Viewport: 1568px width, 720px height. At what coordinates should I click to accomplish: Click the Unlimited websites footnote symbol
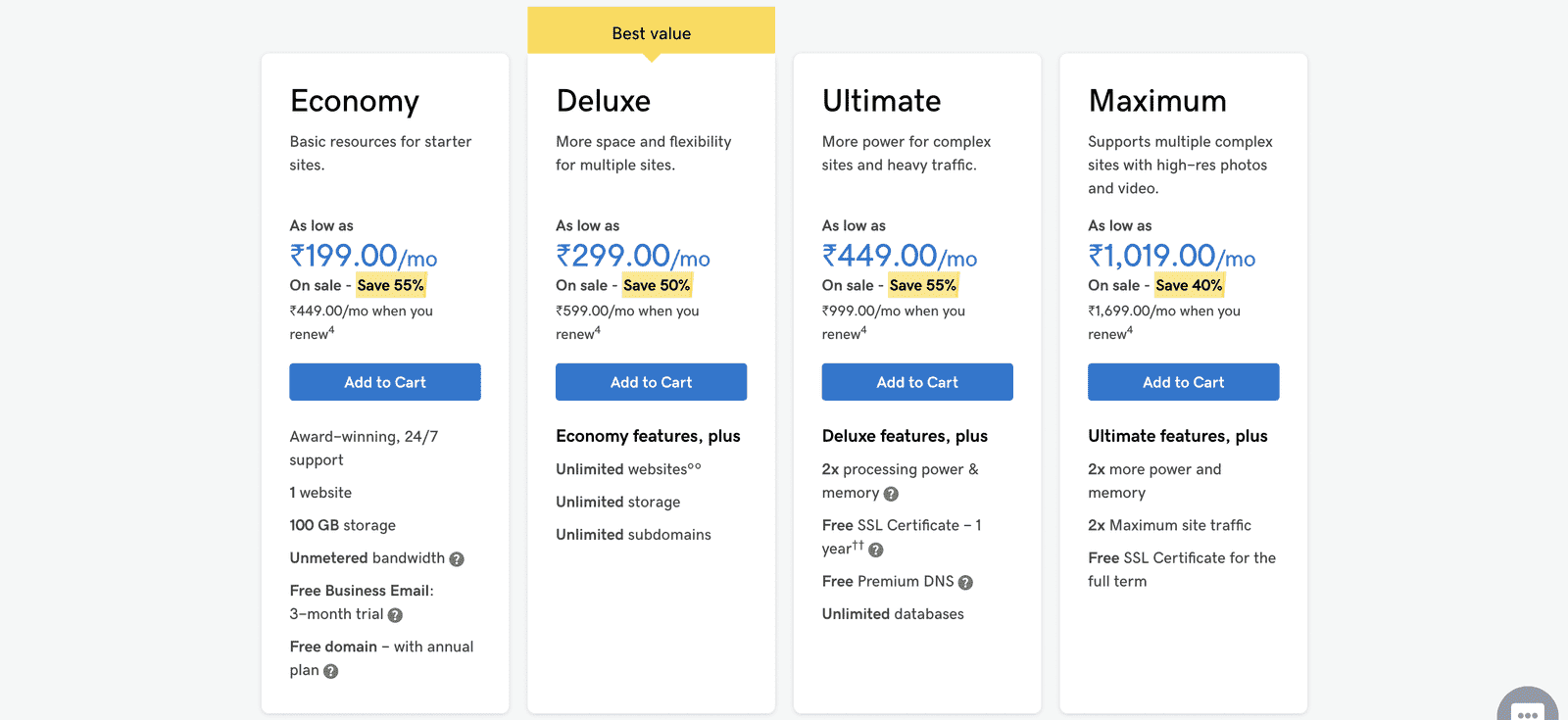[695, 466]
